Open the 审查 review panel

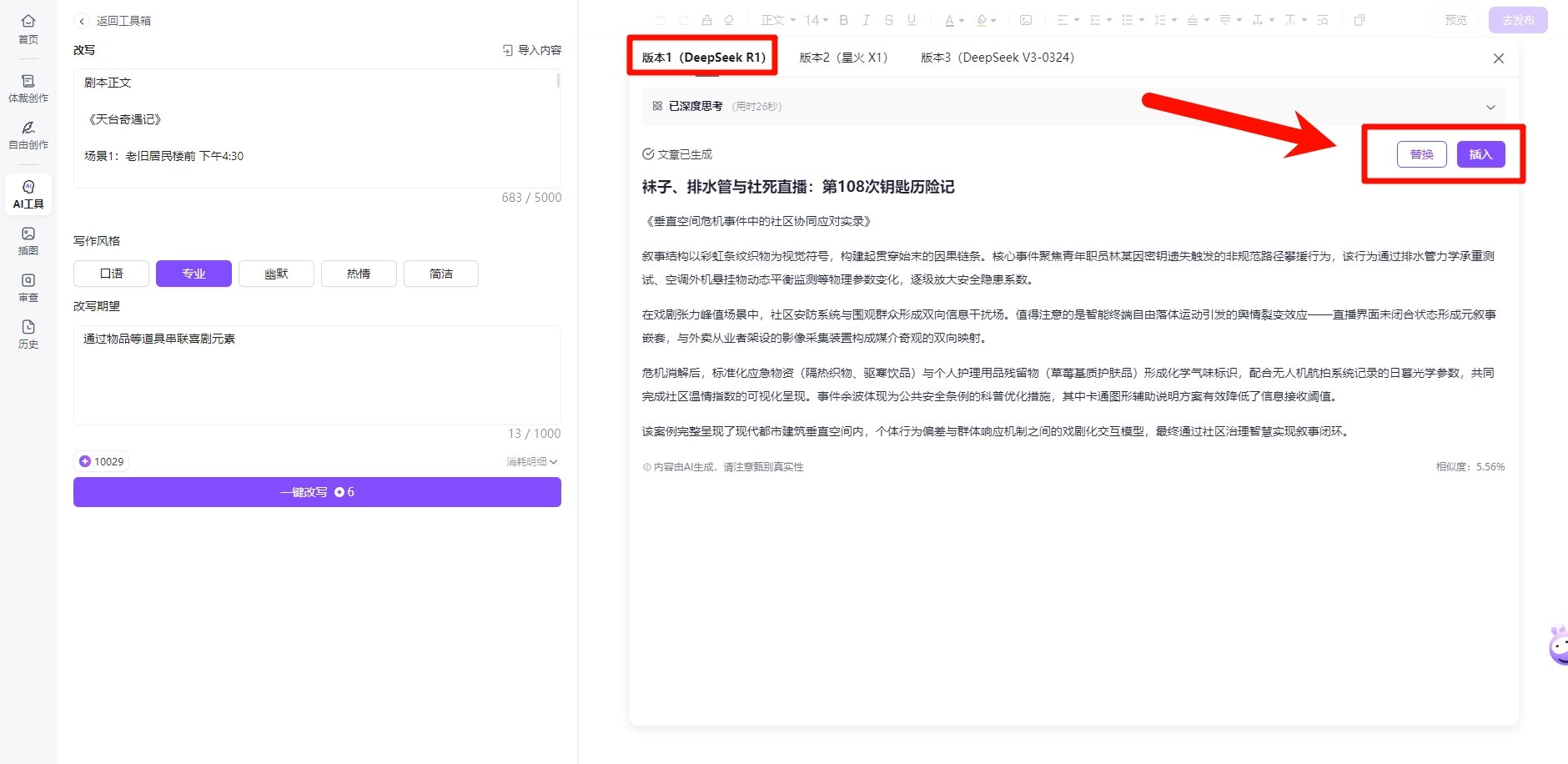coord(28,288)
